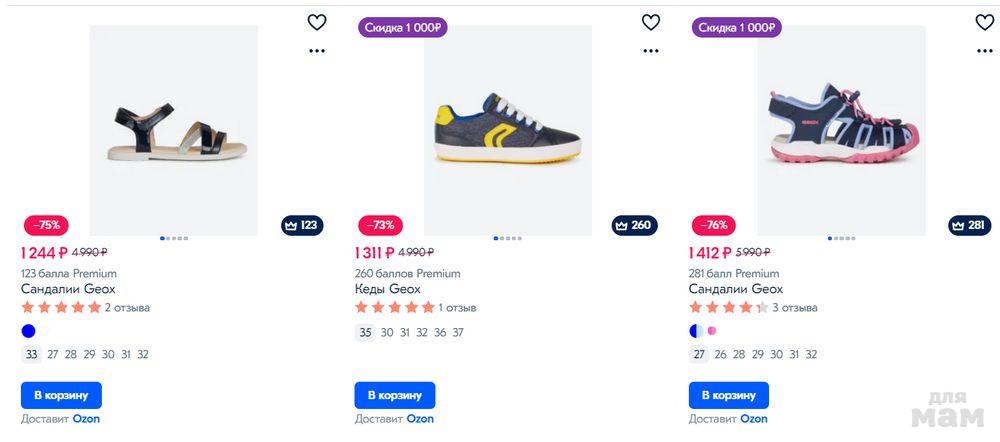Screen dimensions: 1000x442
Task: Open three-dots menu on third product card
Action: pyautogui.click(x=984, y=50)
